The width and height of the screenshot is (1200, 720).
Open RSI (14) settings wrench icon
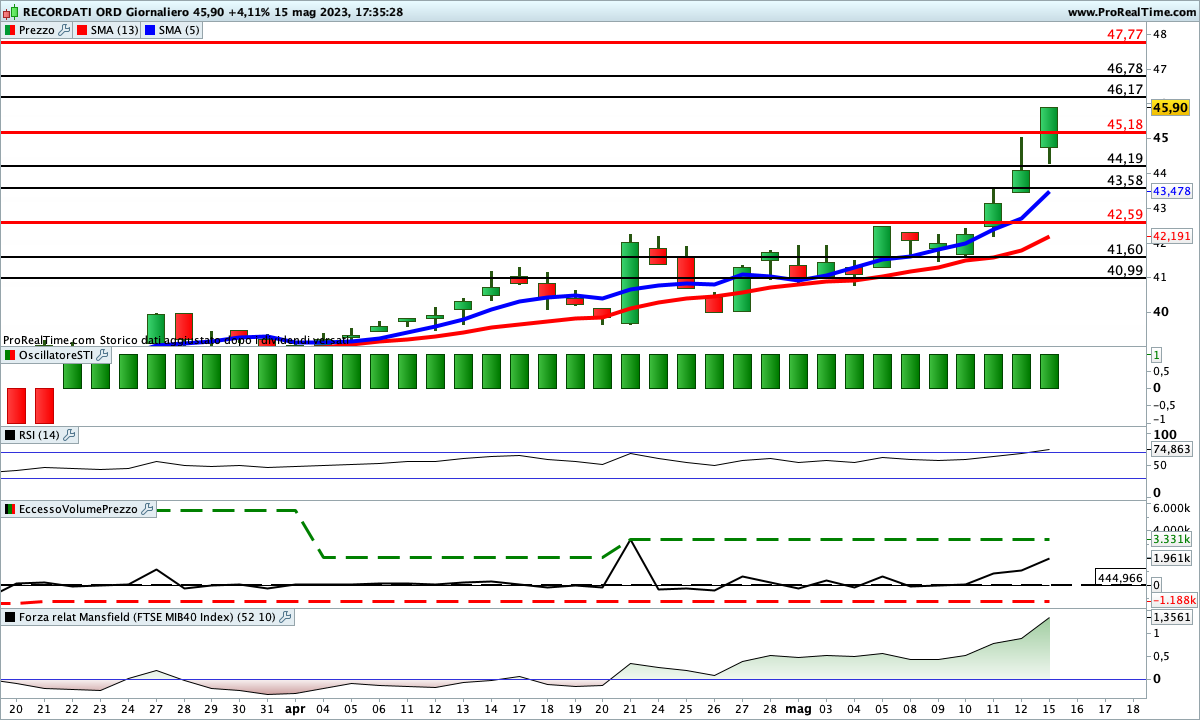pyautogui.click(x=70, y=435)
